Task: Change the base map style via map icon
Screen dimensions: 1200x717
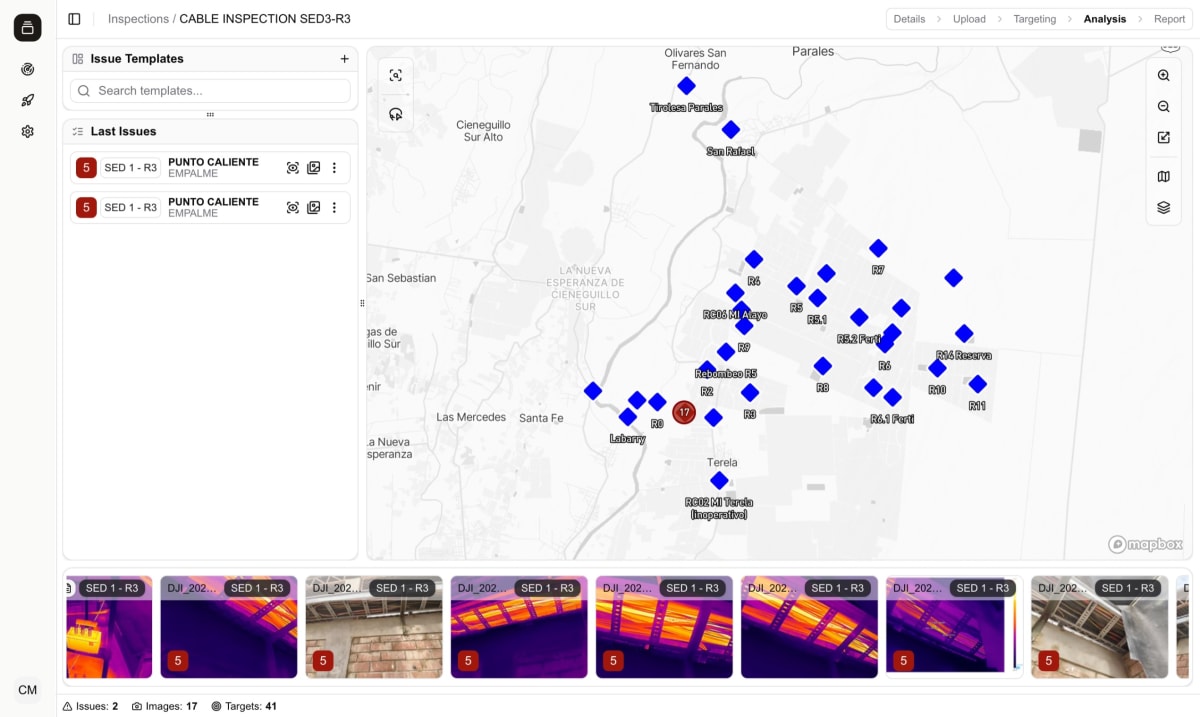Action: [x=1163, y=176]
